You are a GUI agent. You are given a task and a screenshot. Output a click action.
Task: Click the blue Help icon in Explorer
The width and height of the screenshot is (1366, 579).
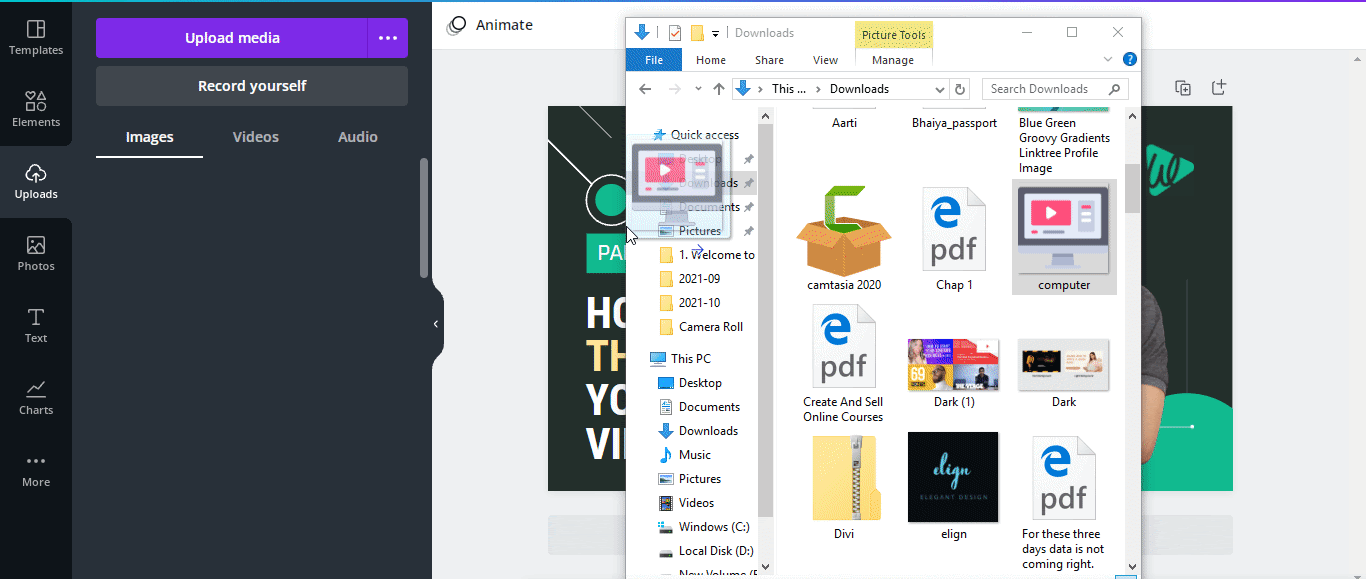click(x=1130, y=60)
